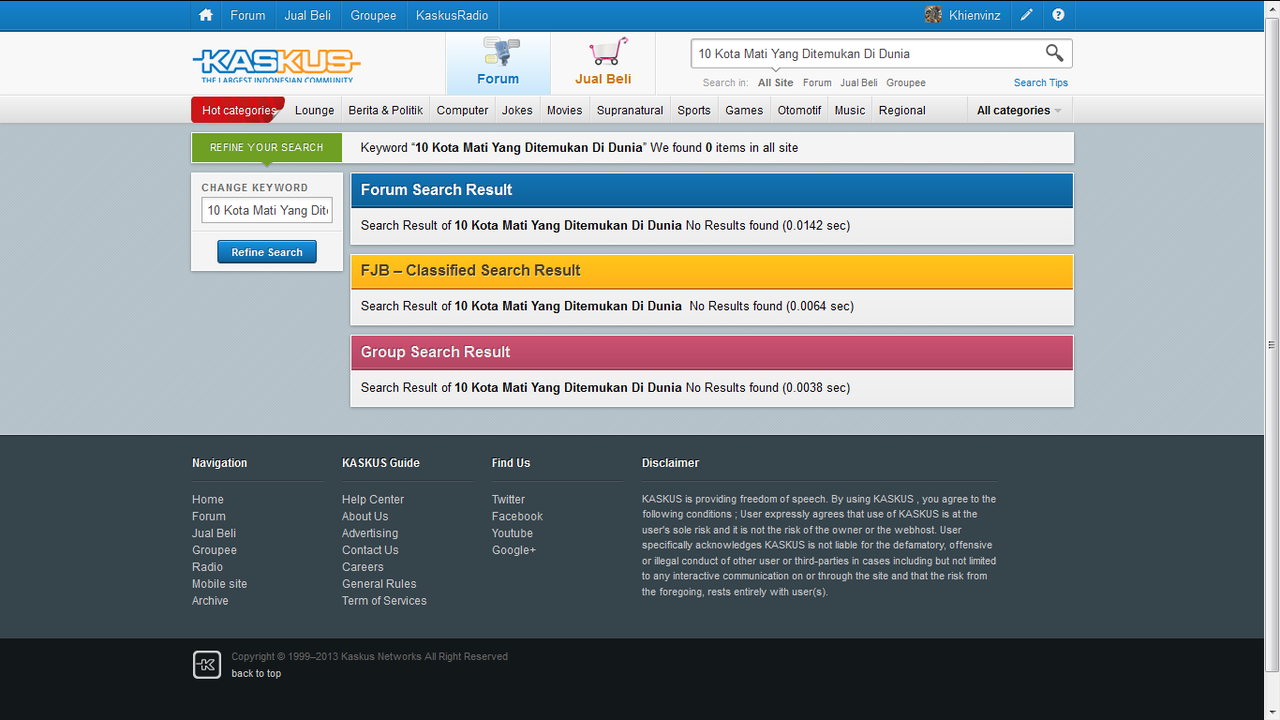Image resolution: width=1280 pixels, height=720 pixels.
Task: Select Jual Beli search scope
Action: [x=859, y=83]
